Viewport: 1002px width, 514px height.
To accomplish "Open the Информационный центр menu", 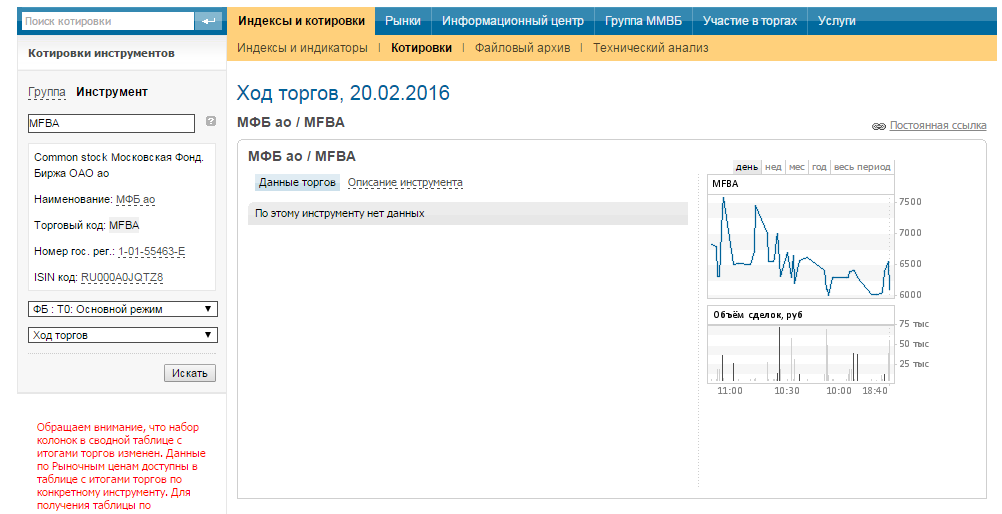I will (513, 20).
